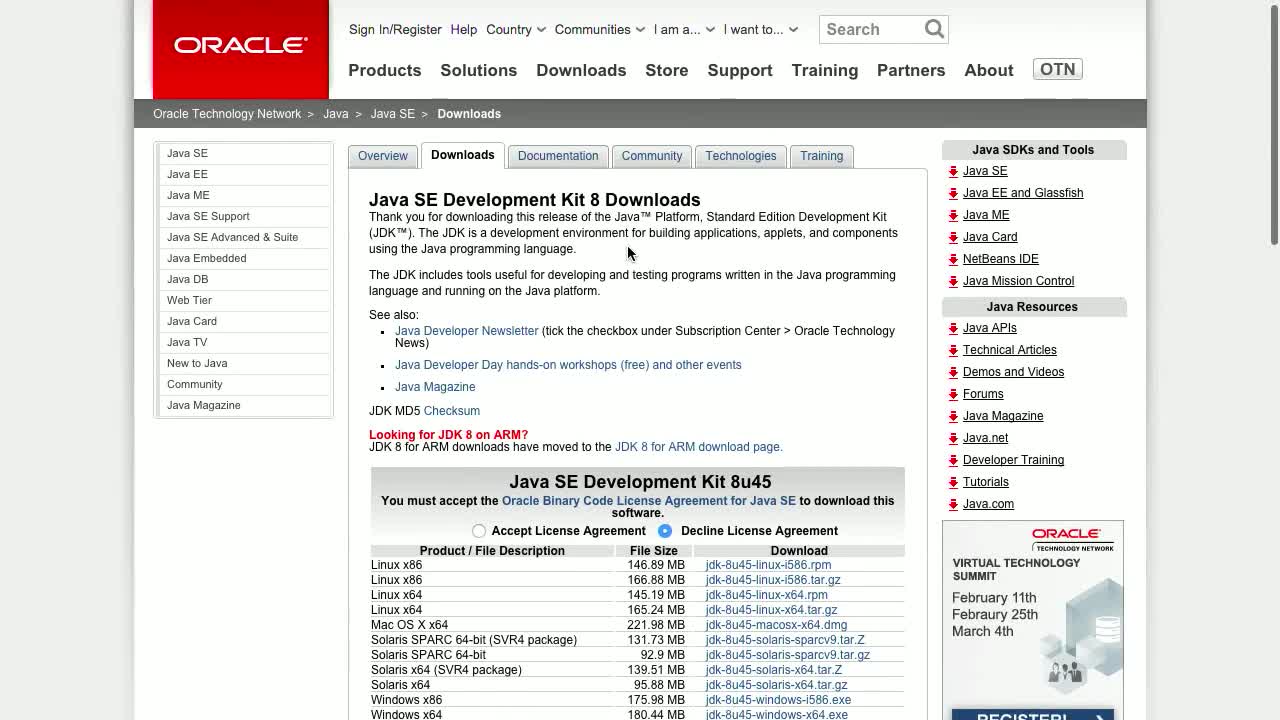Download jdk-8u45-windows-i586.exe
Viewport: 1280px width, 720px height.
pos(778,700)
